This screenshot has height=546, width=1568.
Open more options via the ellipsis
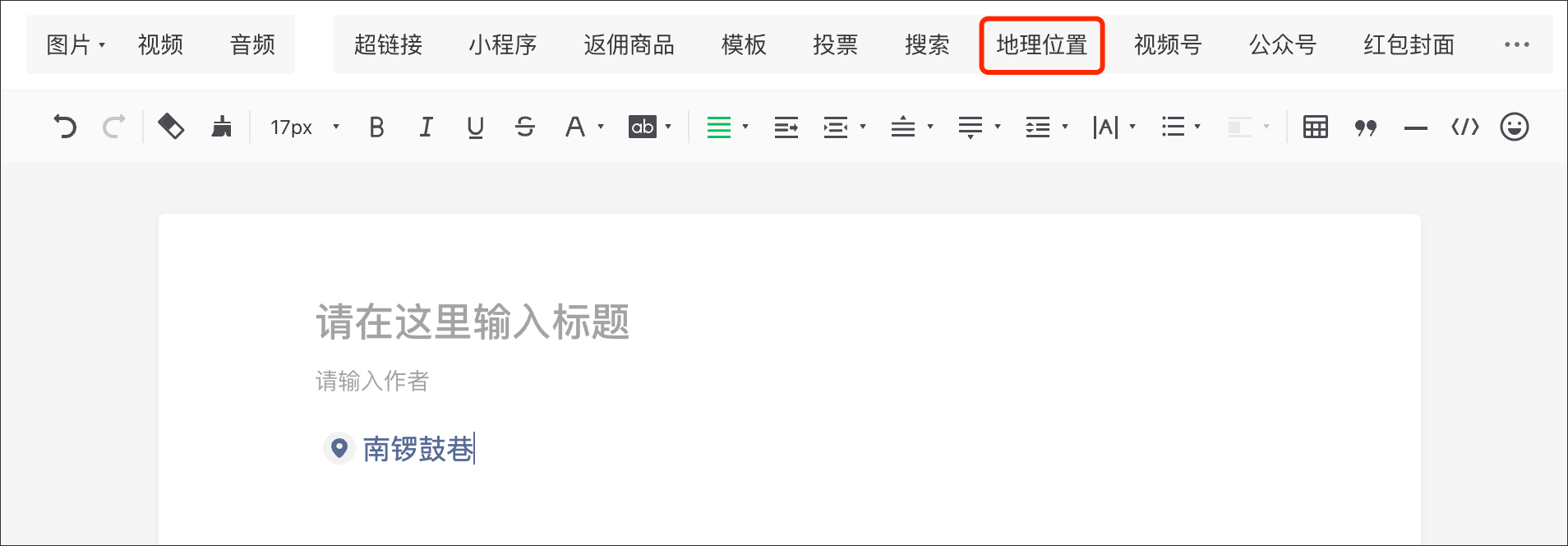pos(1516,45)
